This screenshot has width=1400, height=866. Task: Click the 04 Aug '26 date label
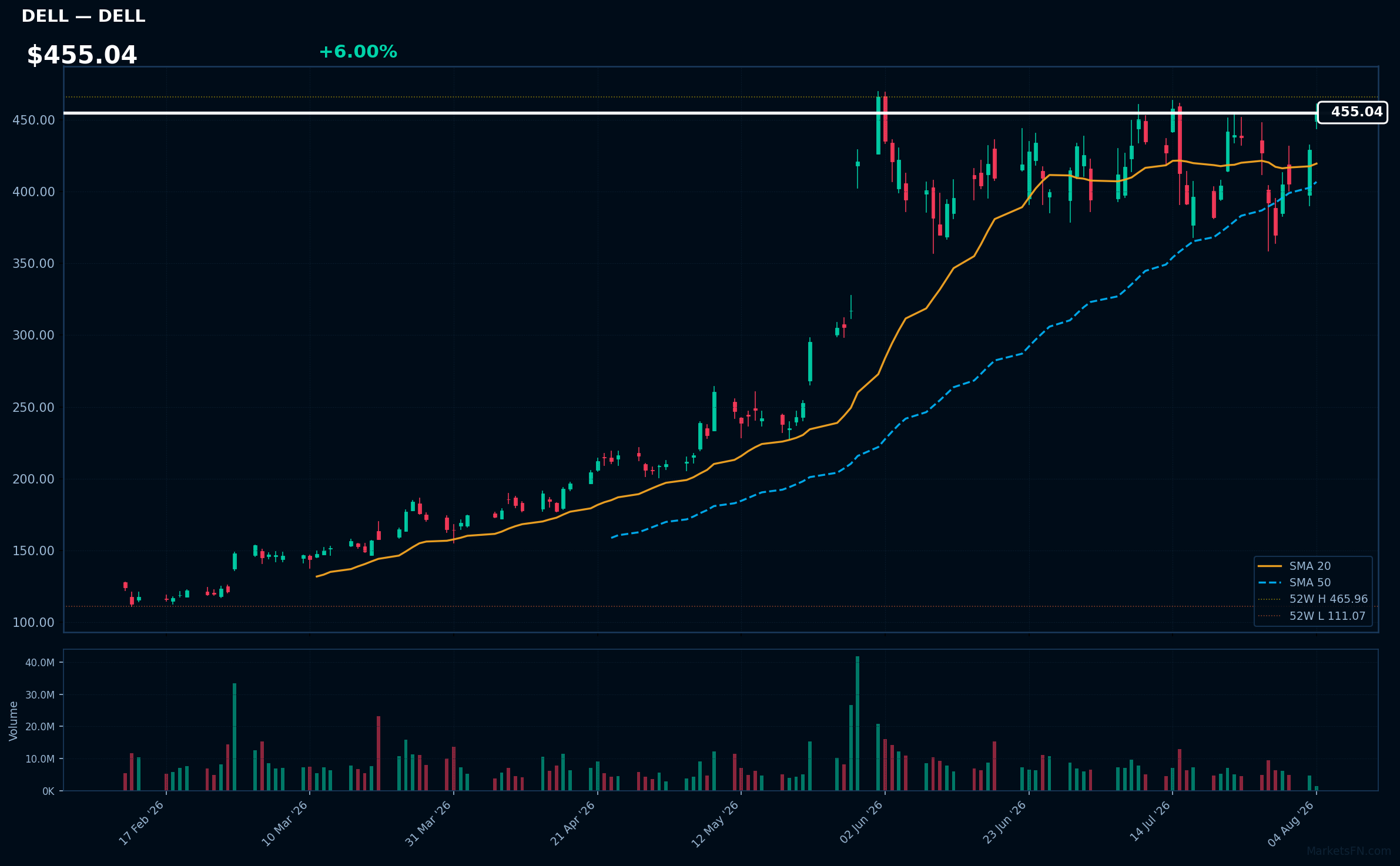pyautogui.click(x=1292, y=823)
